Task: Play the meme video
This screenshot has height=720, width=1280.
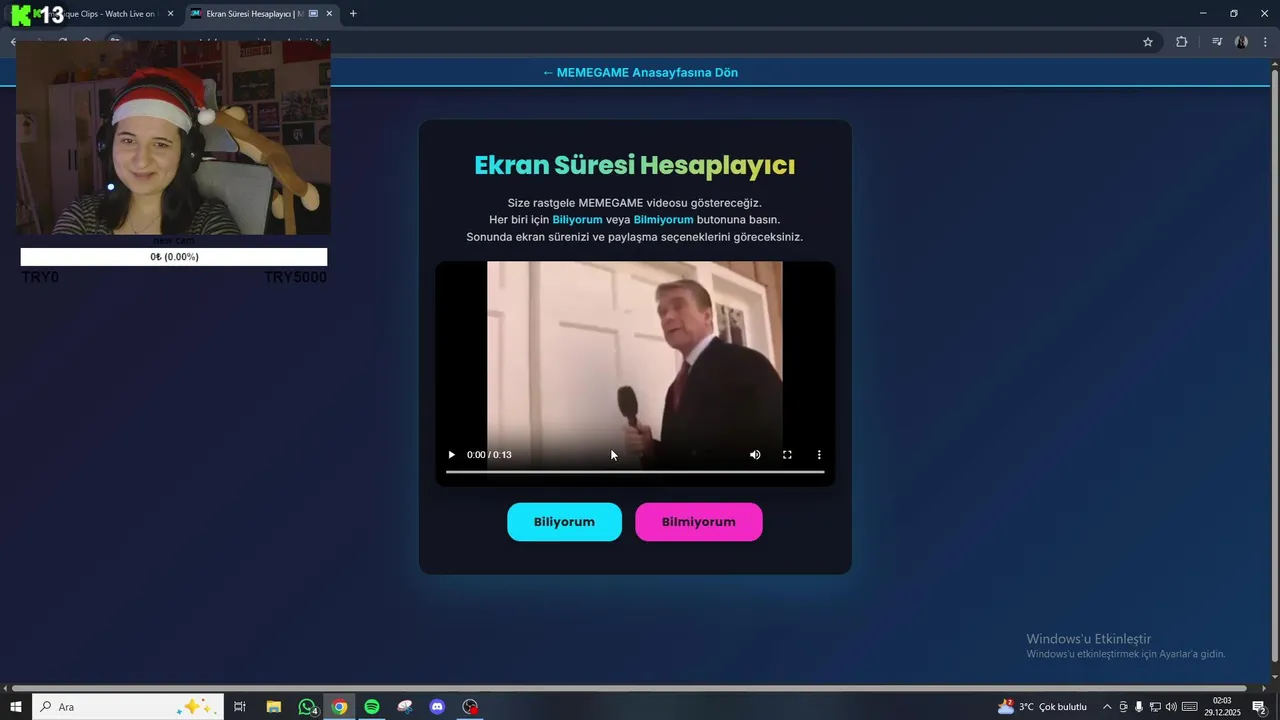Action: 451,455
